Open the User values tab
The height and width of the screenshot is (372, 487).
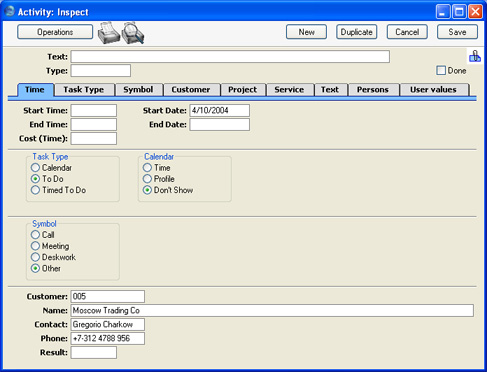point(433,90)
